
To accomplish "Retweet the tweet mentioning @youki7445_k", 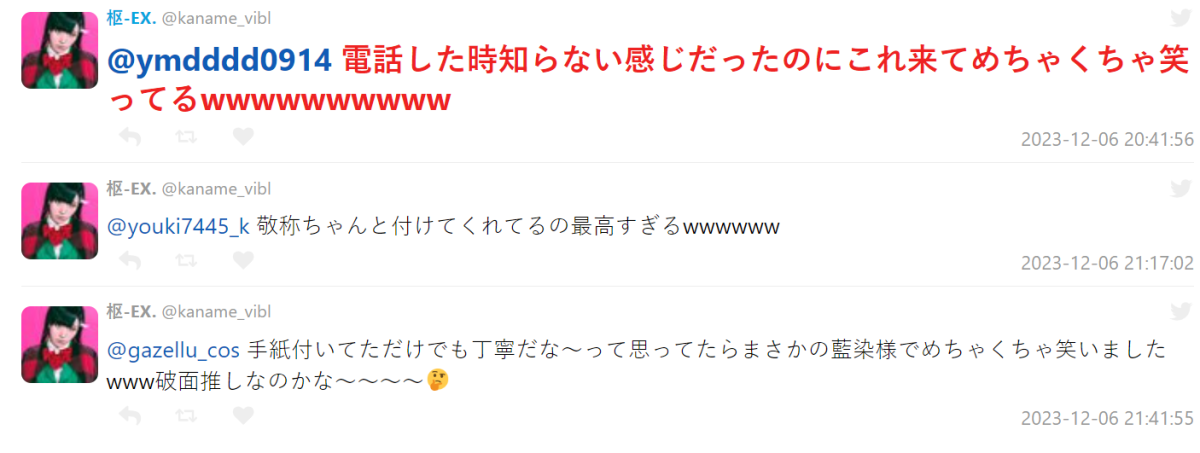I will tap(186, 260).
